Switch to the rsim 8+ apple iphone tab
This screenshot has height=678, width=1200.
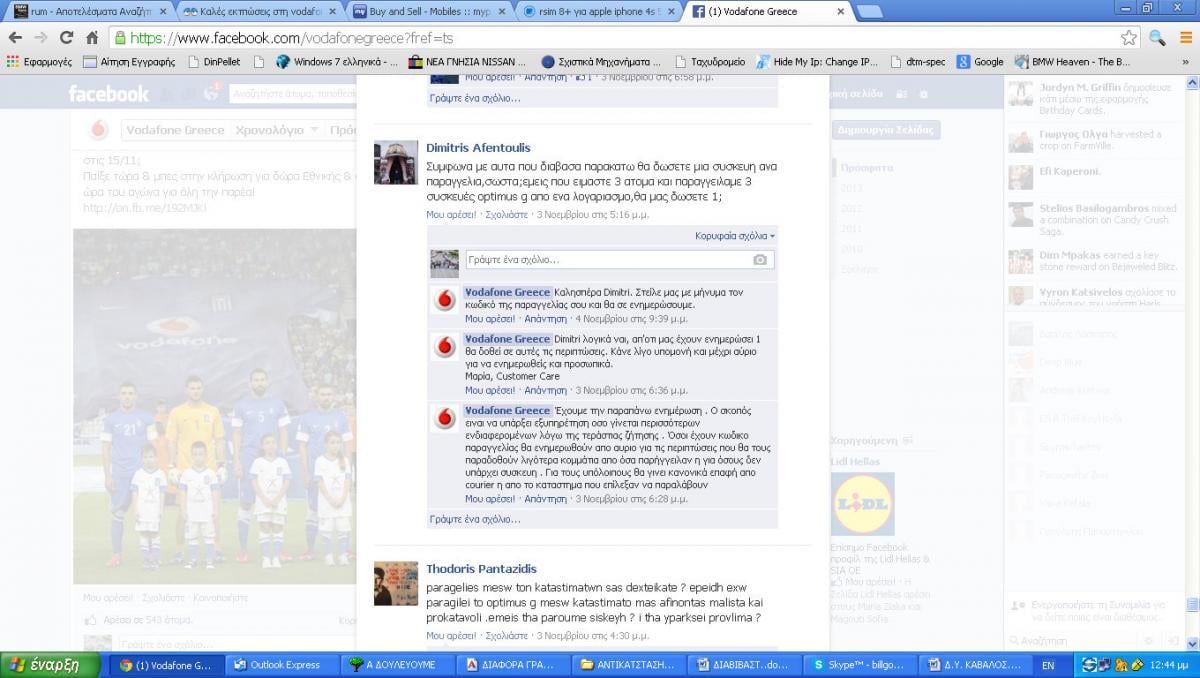pyautogui.click(x=598, y=12)
